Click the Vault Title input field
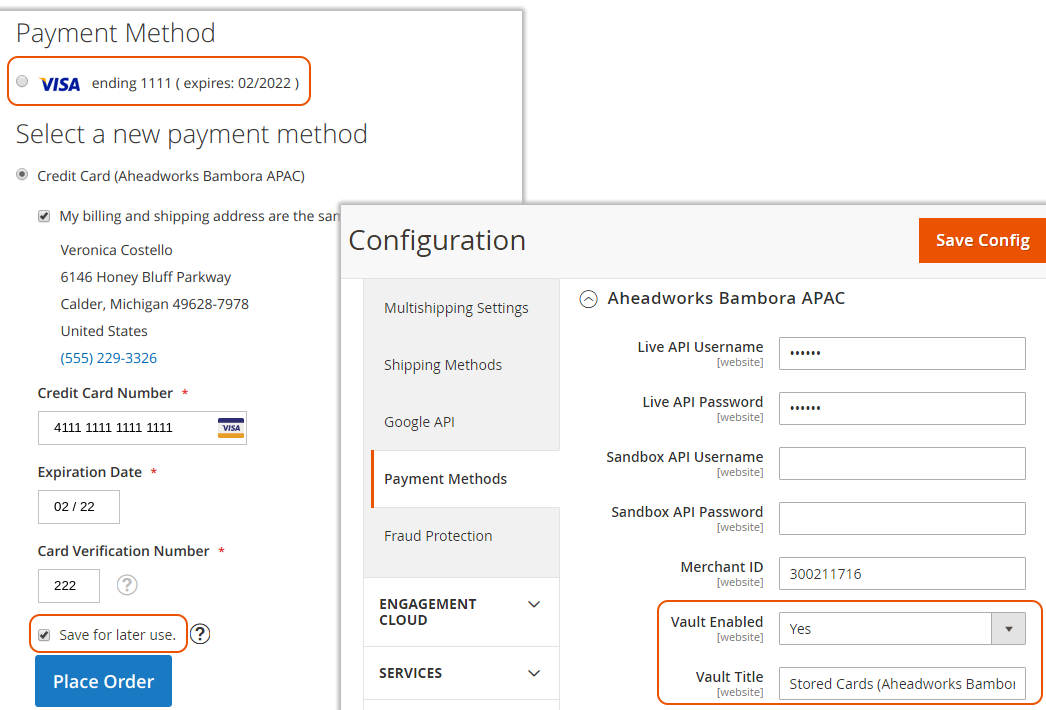This screenshot has width=1046, height=710. [x=902, y=683]
